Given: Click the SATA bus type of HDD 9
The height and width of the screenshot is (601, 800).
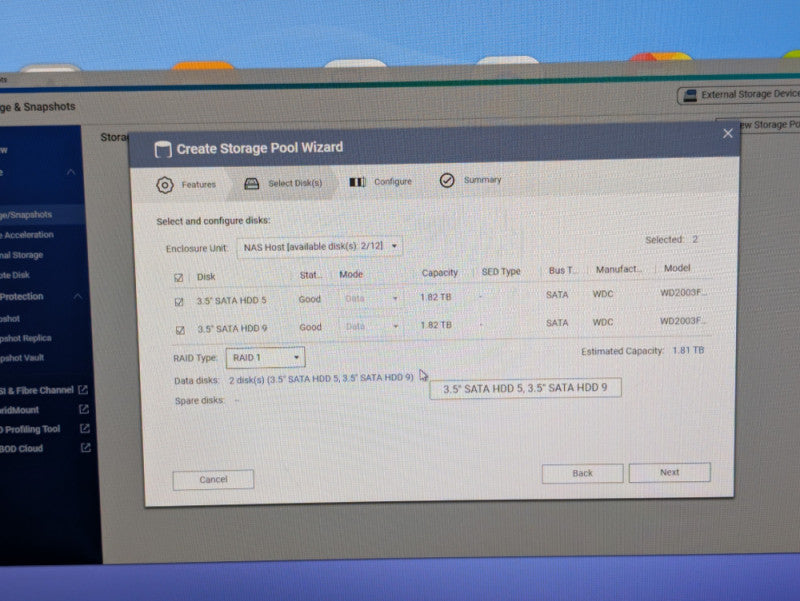Looking at the screenshot, I should tap(557, 323).
